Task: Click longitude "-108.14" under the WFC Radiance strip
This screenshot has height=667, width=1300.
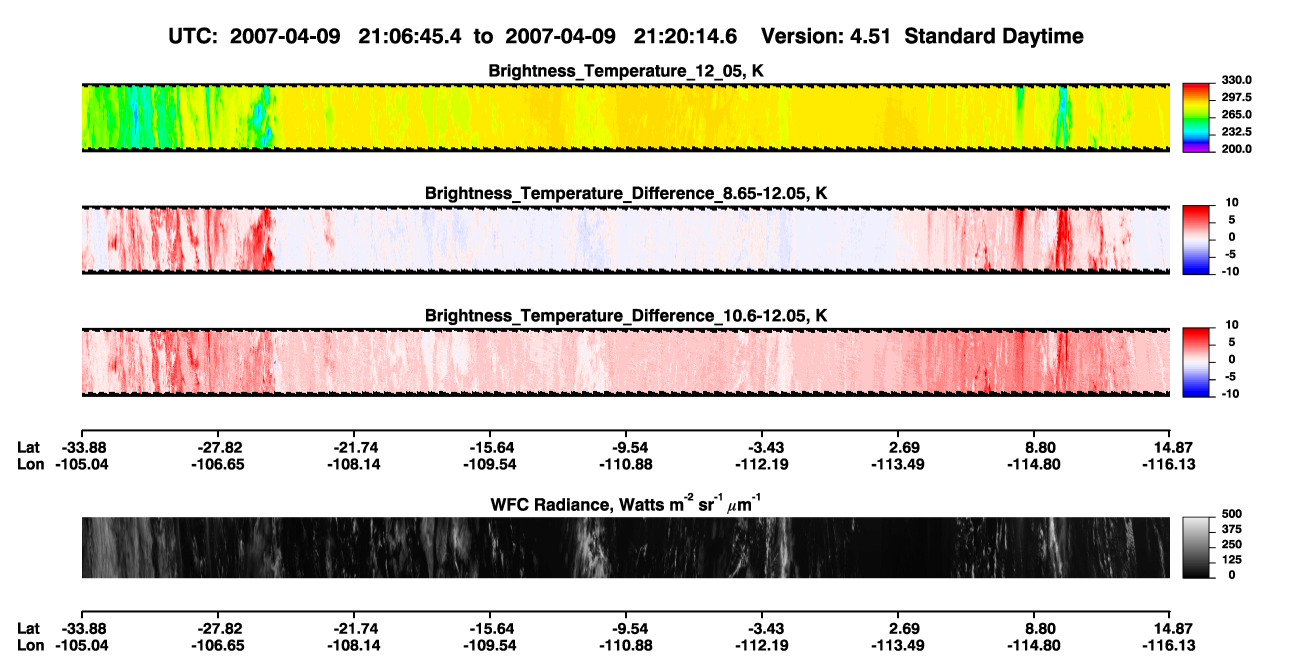Action: [x=353, y=646]
